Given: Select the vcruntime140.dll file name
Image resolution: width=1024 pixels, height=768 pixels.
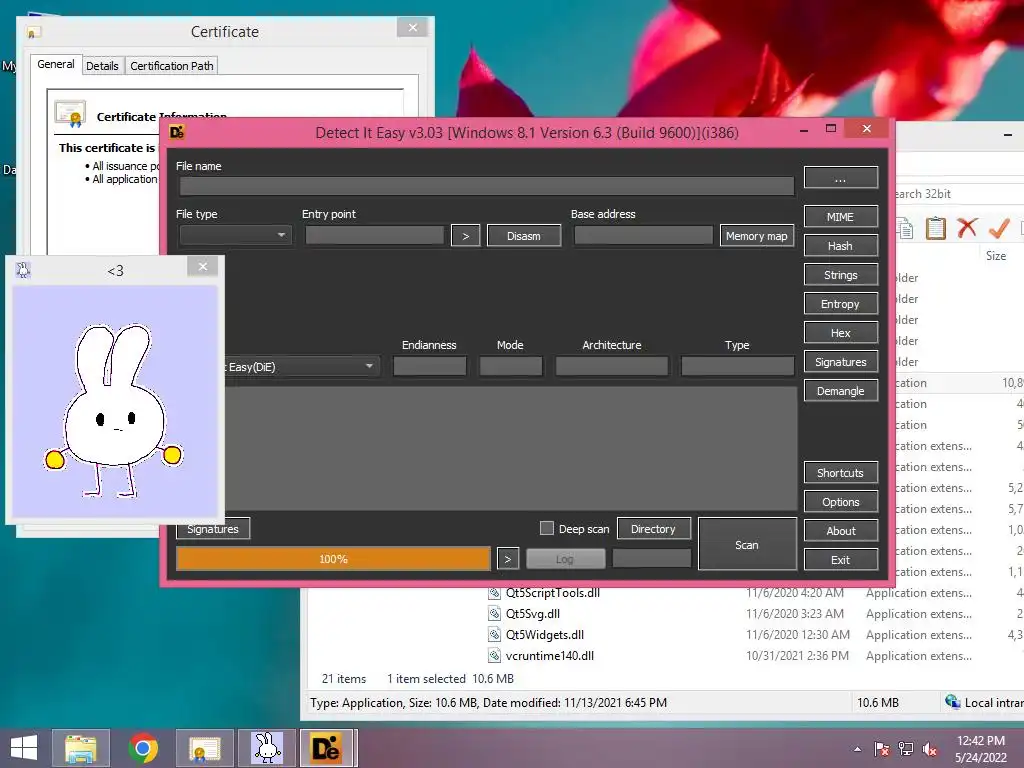Looking at the screenshot, I should 550,656.
